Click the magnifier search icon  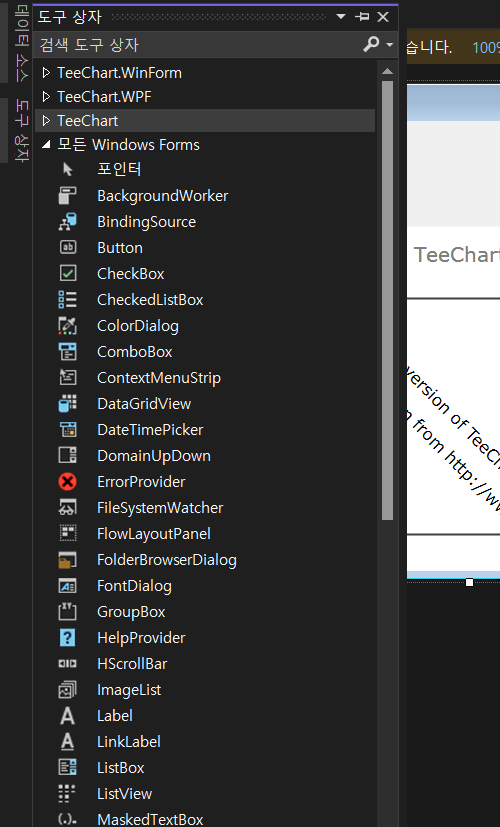pyautogui.click(x=371, y=44)
